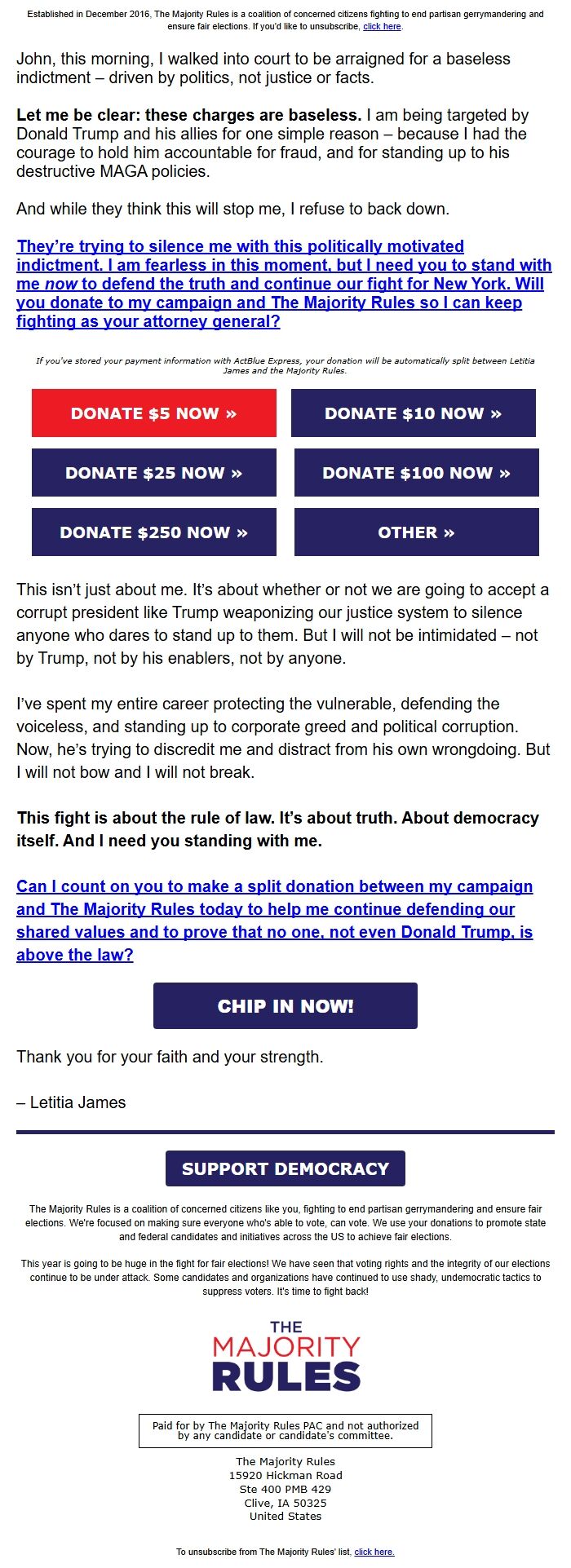Click the Majority Rules logo

285,1354
